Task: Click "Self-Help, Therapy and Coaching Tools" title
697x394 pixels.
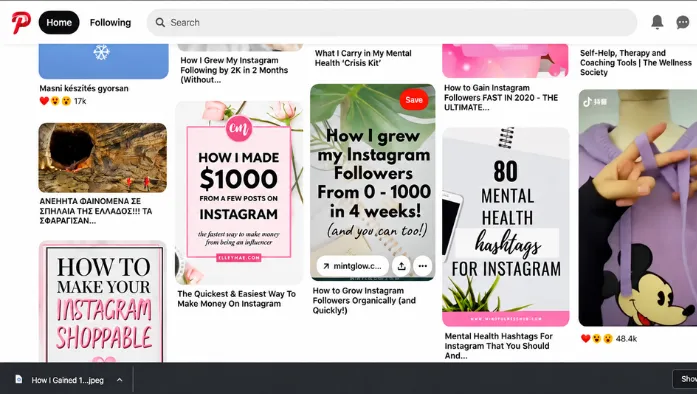Action: pyautogui.click(x=636, y=63)
